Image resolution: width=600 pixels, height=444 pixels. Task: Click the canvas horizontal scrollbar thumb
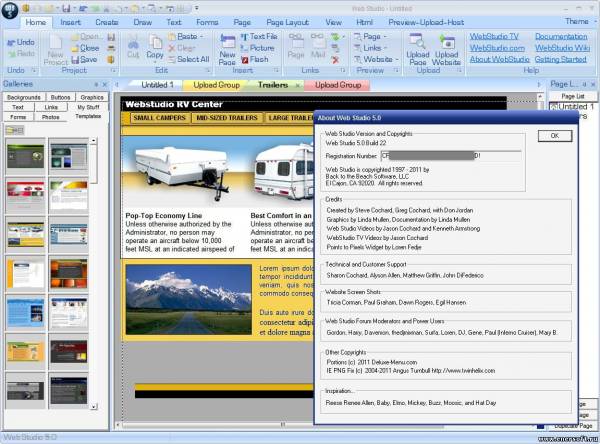(x=283, y=425)
